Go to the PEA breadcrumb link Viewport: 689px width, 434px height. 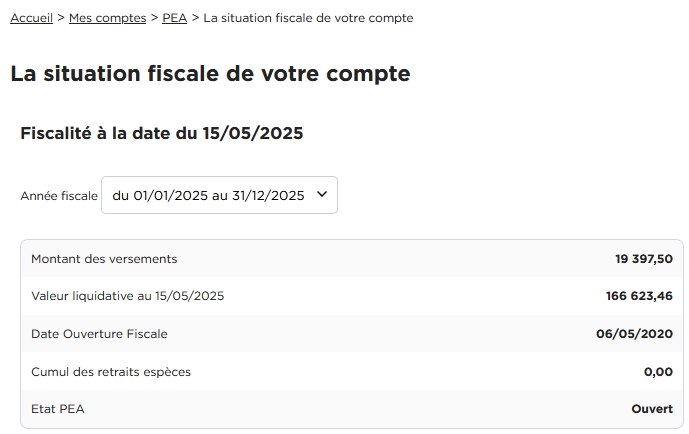pos(174,18)
